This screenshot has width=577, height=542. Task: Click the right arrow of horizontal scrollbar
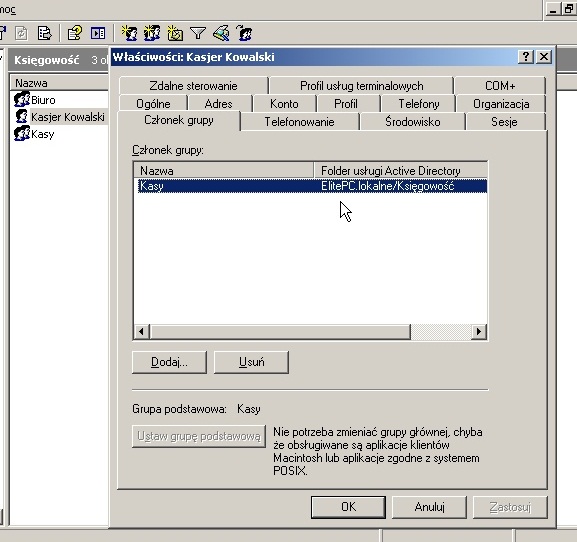click(x=479, y=332)
